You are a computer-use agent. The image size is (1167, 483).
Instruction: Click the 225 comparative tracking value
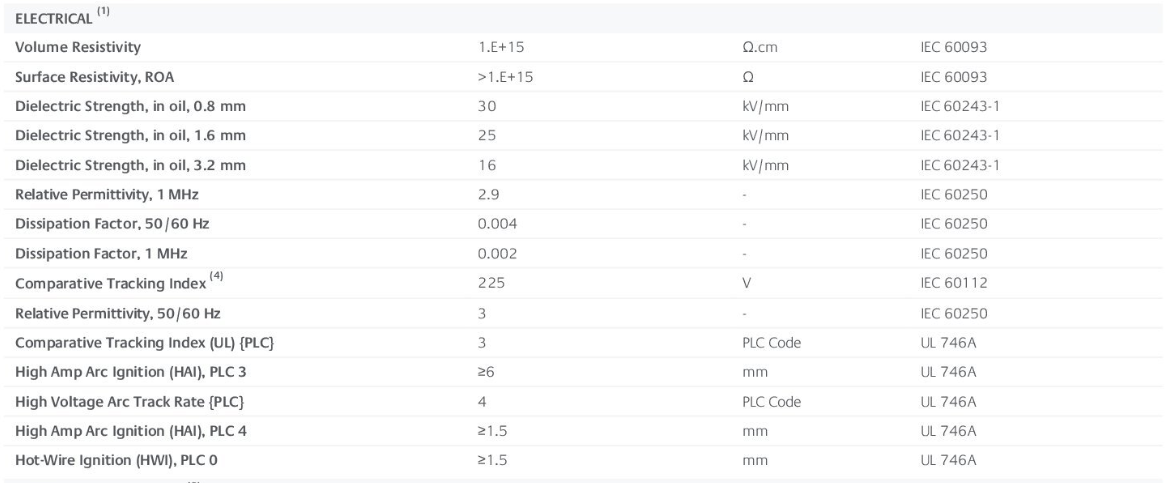tap(490, 284)
